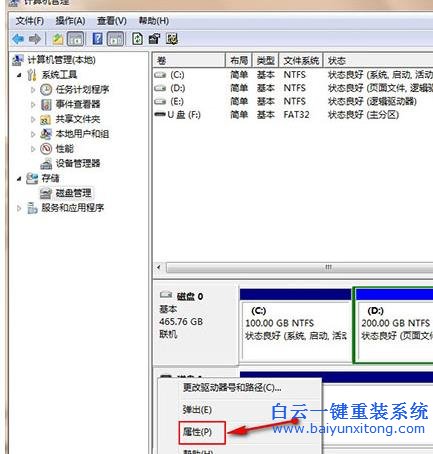
Task: Expand the 任务计划程序 node
Action: point(33,89)
